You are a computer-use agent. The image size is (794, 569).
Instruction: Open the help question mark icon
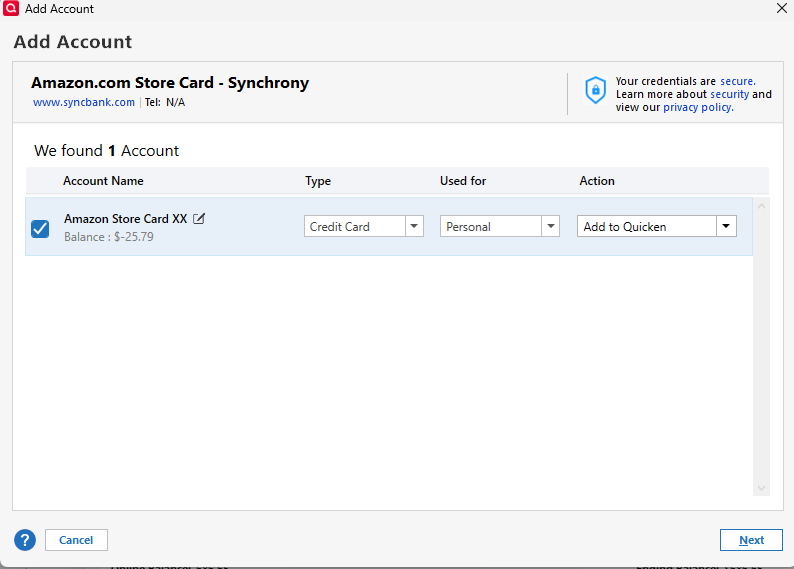tap(25, 540)
